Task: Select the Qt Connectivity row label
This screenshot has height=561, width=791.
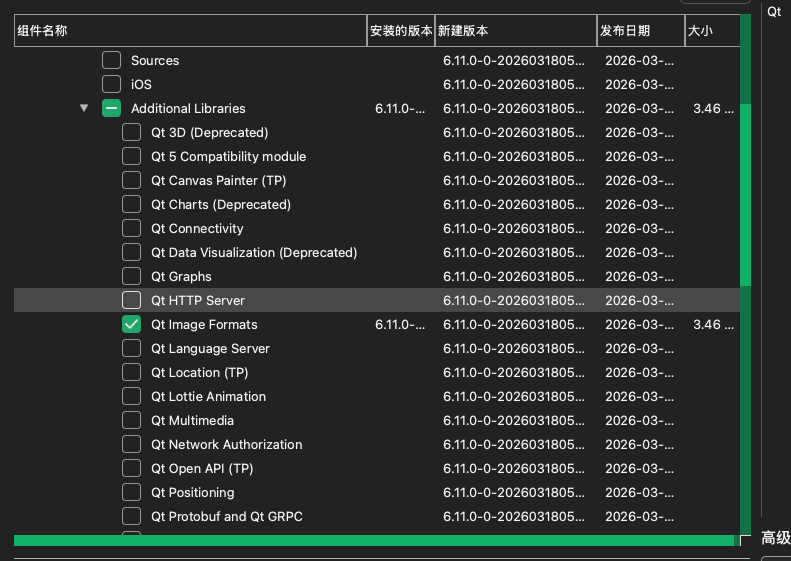Action: click(197, 229)
